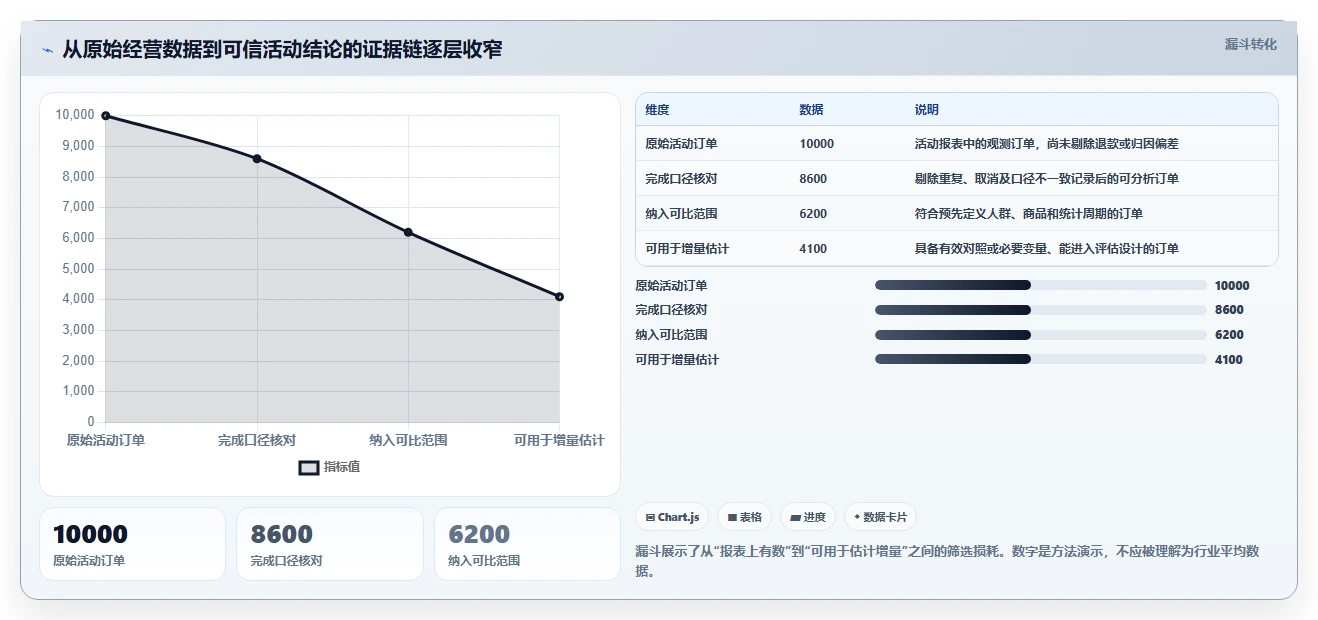The image size is (1318, 620).
Task: Click the 10000 value right of the progress bar
Action: tap(1232, 286)
